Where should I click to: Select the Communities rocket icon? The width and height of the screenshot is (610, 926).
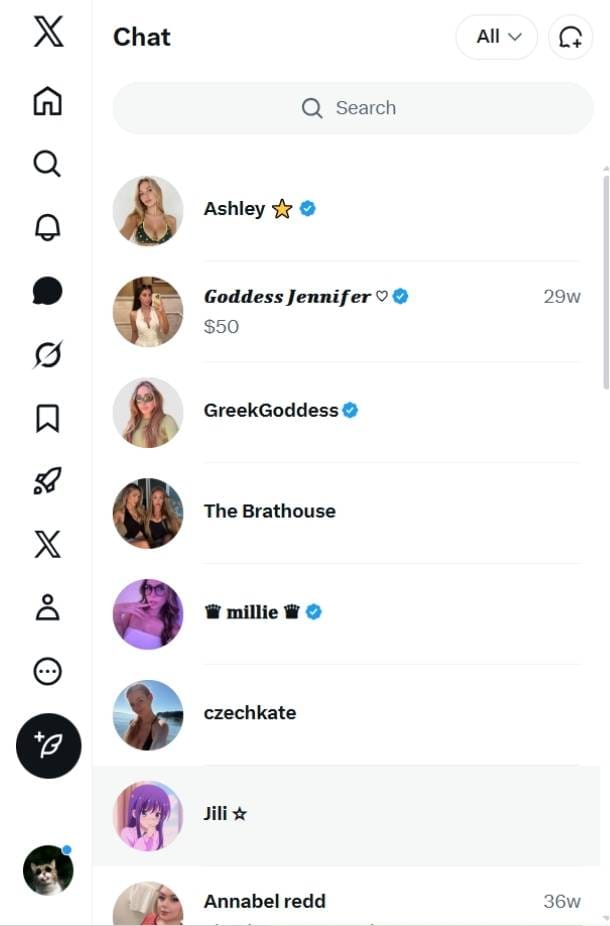click(x=47, y=481)
